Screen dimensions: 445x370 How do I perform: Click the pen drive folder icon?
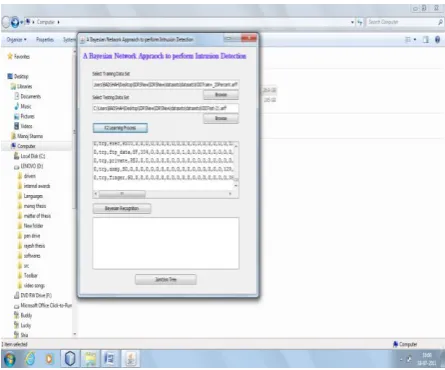point(20,236)
